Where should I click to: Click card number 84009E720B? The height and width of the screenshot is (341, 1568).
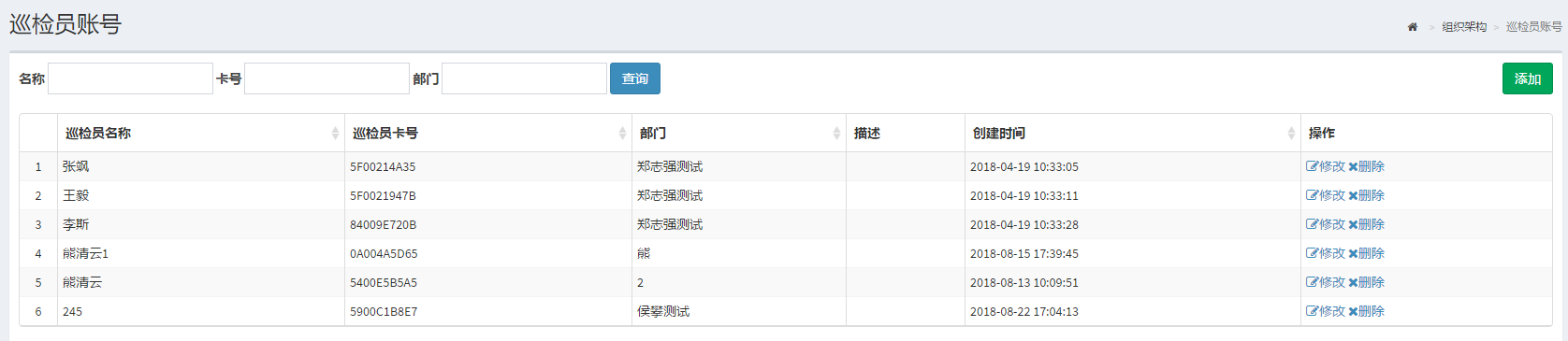[383, 224]
